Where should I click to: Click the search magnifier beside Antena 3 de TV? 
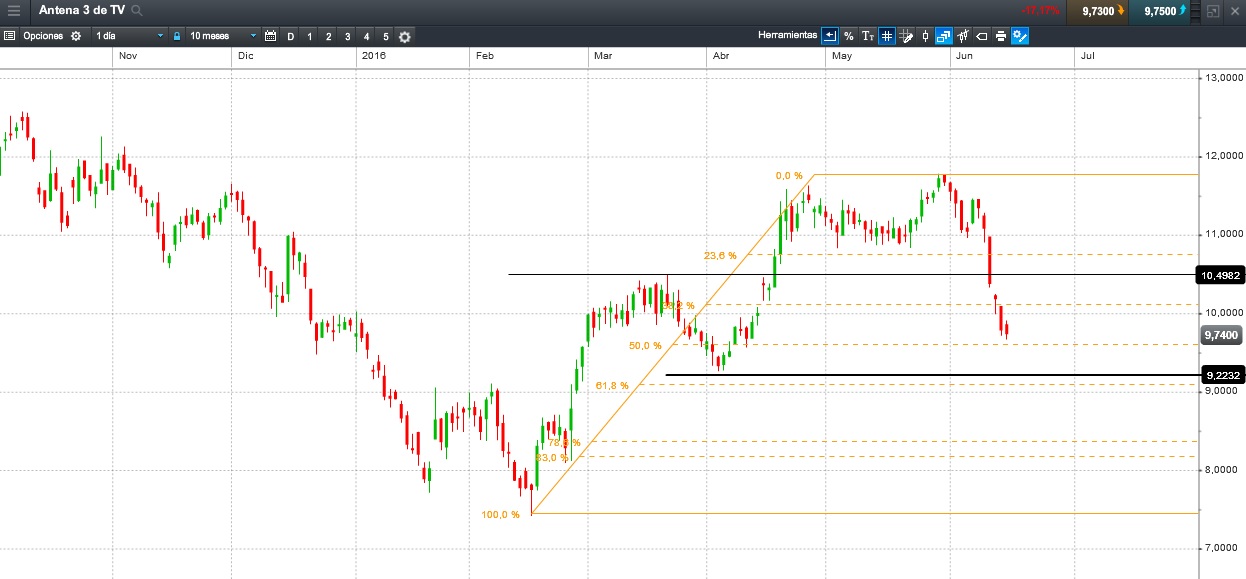point(136,11)
